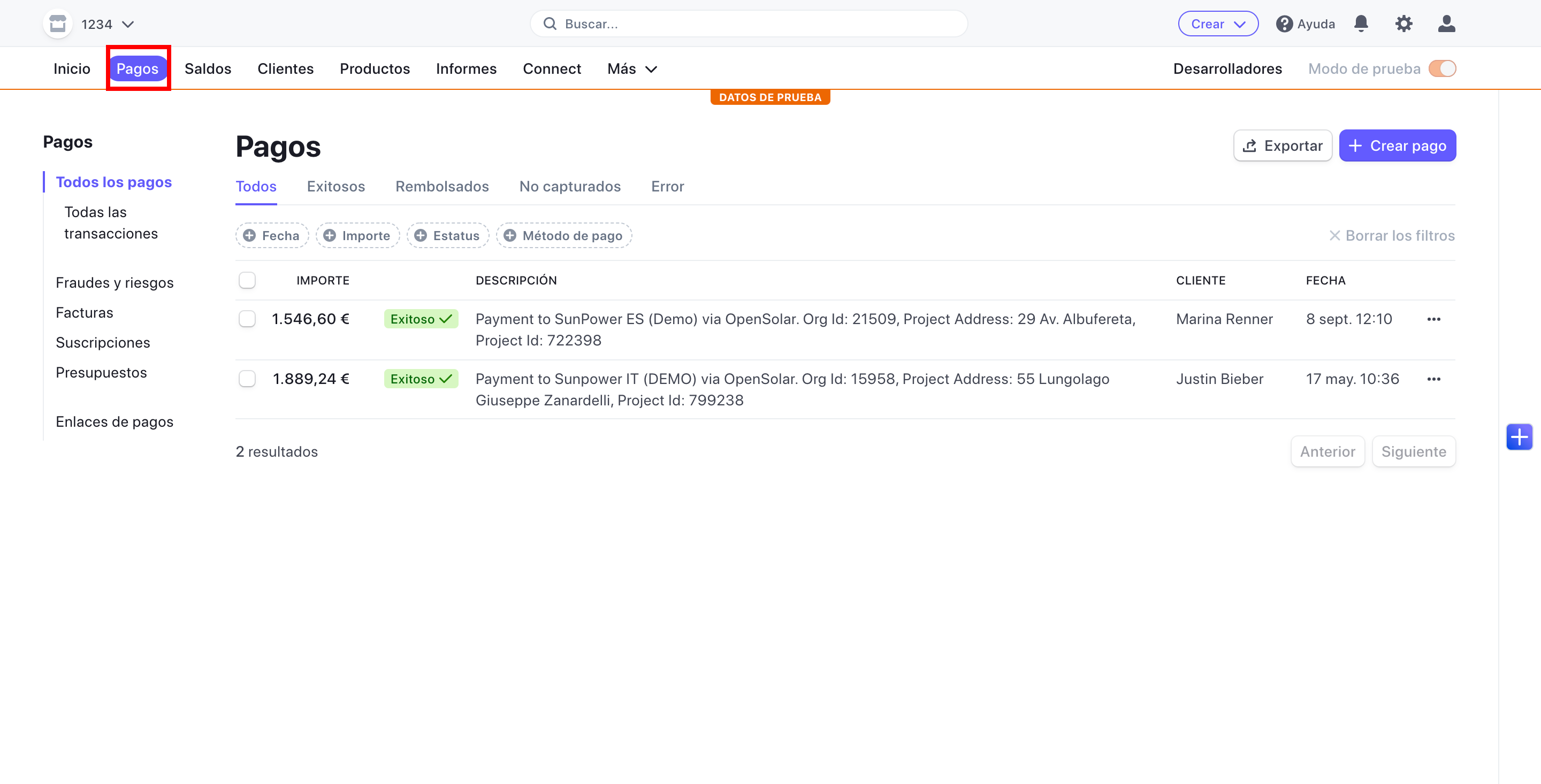Screen dimensions: 1541x784
Task: Click the FECHA column header
Action: pos(1325,280)
